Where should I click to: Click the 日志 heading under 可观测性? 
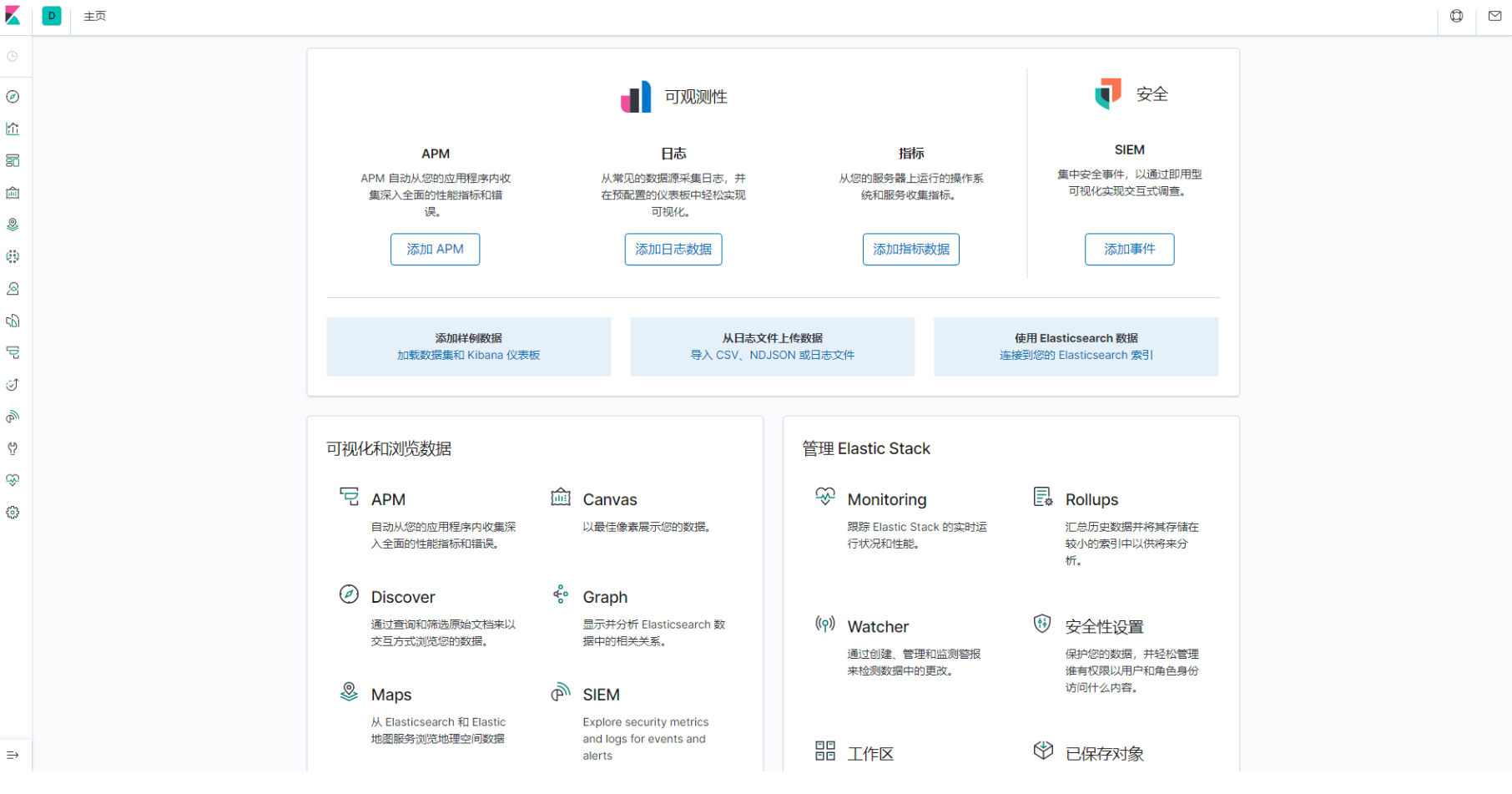(673, 154)
